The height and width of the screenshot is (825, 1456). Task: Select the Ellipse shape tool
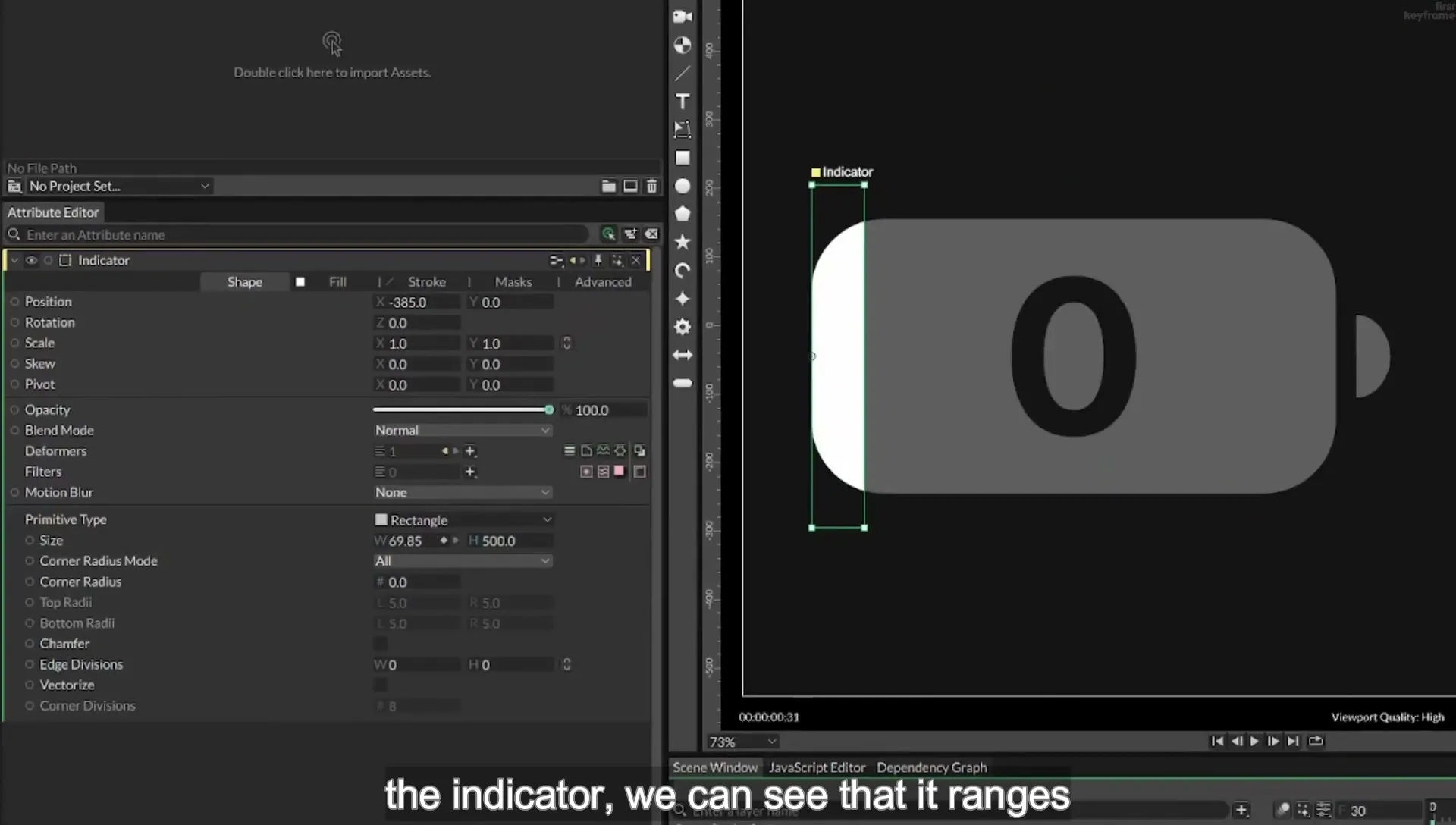[682, 186]
